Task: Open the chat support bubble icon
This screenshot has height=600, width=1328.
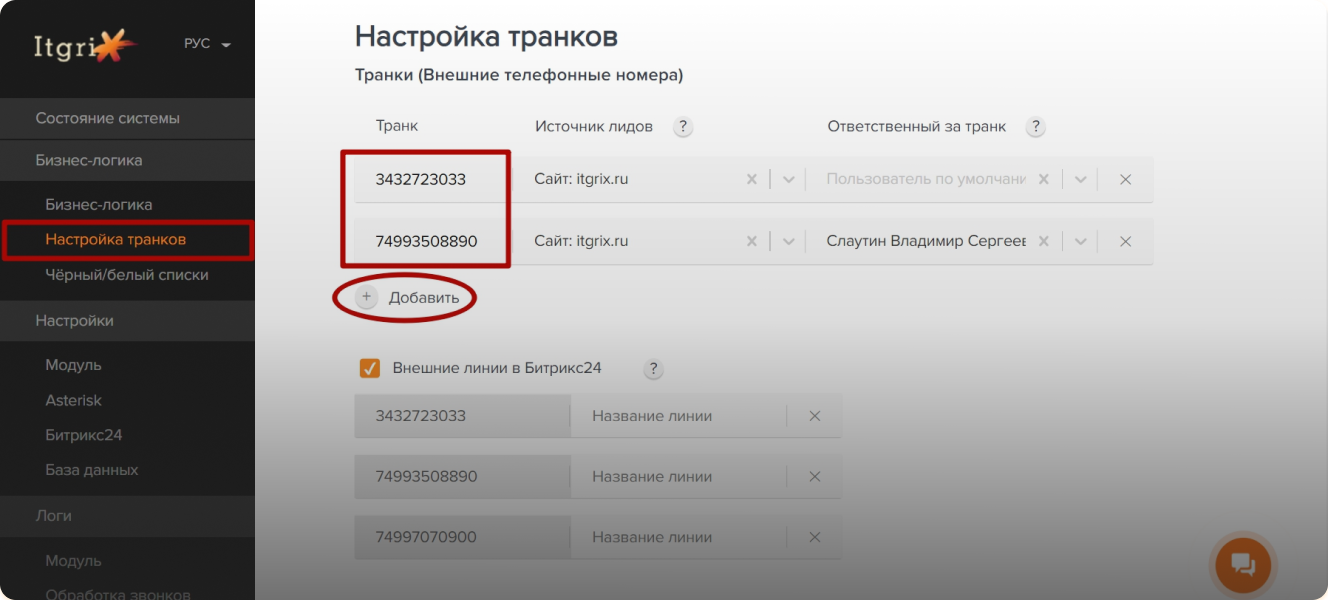Action: tap(1242, 565)
